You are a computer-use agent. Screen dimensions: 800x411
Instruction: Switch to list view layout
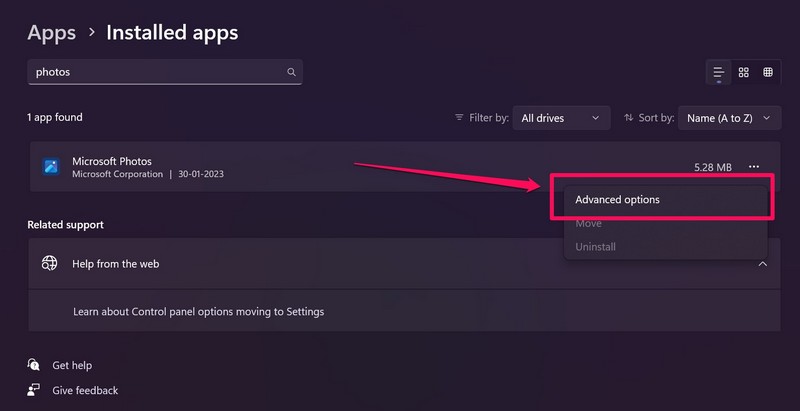pyautogui.click(x=718, y=72)
